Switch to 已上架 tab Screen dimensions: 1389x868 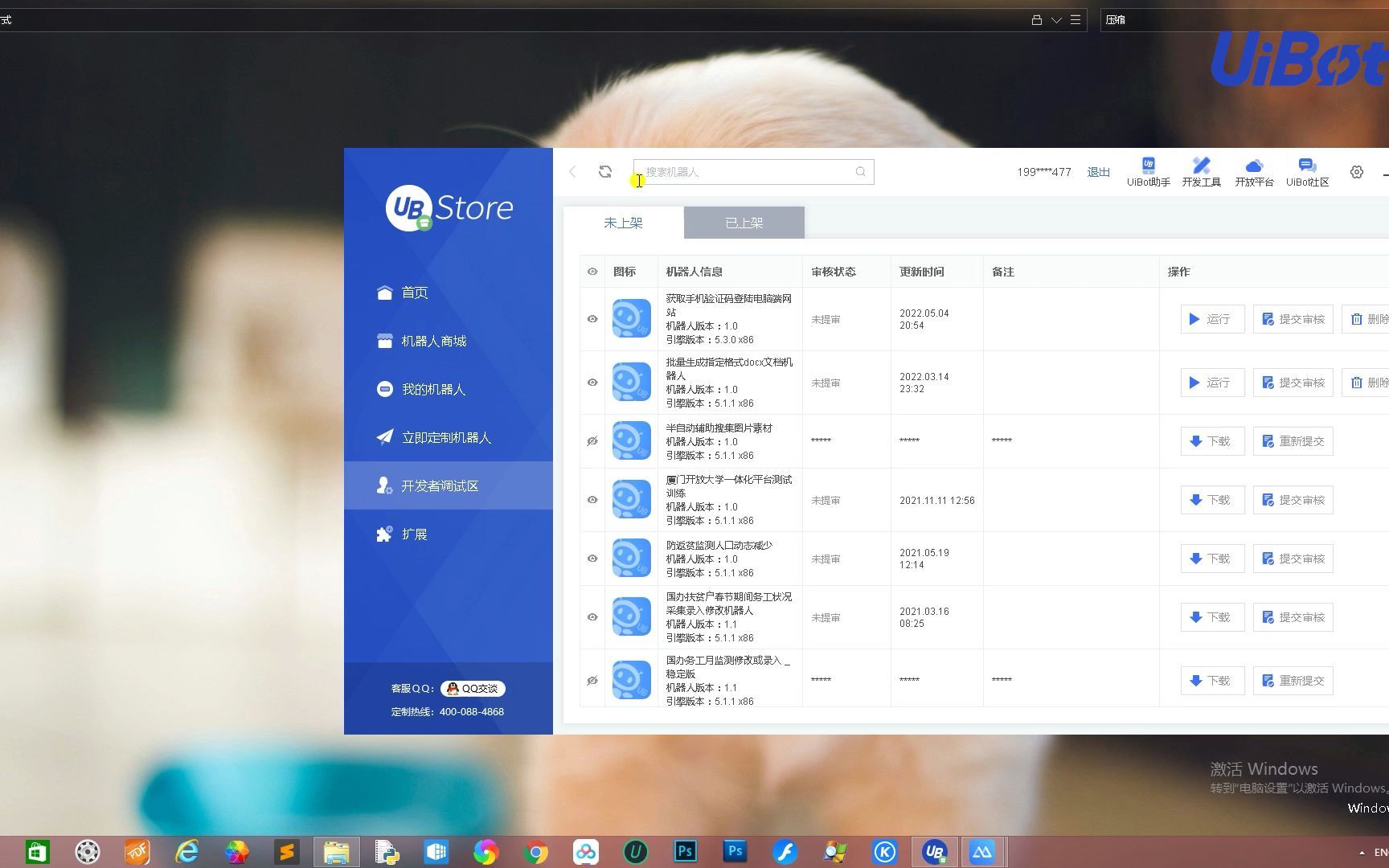point(744,223)
